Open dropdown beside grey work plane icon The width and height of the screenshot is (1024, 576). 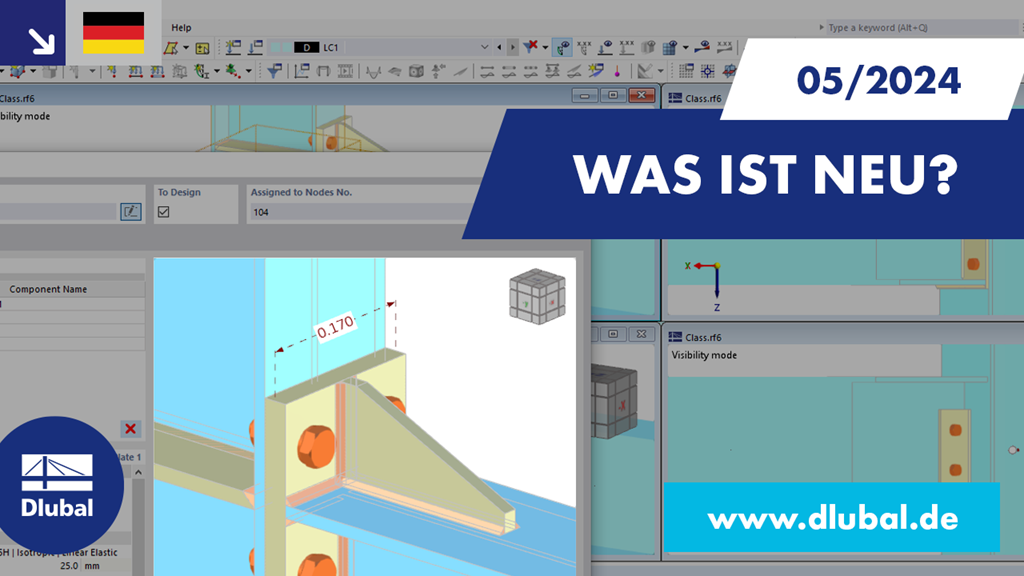click(661, 71)
